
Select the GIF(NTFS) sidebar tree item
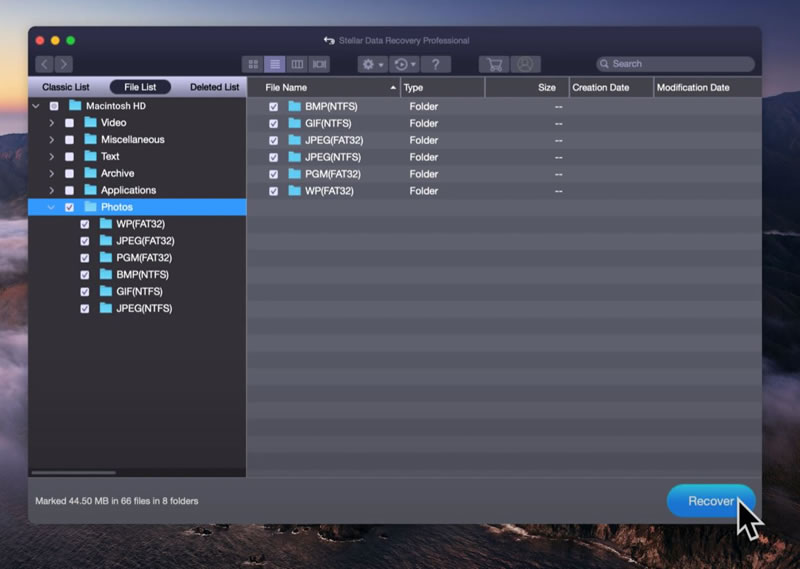(x=139, y=291)
